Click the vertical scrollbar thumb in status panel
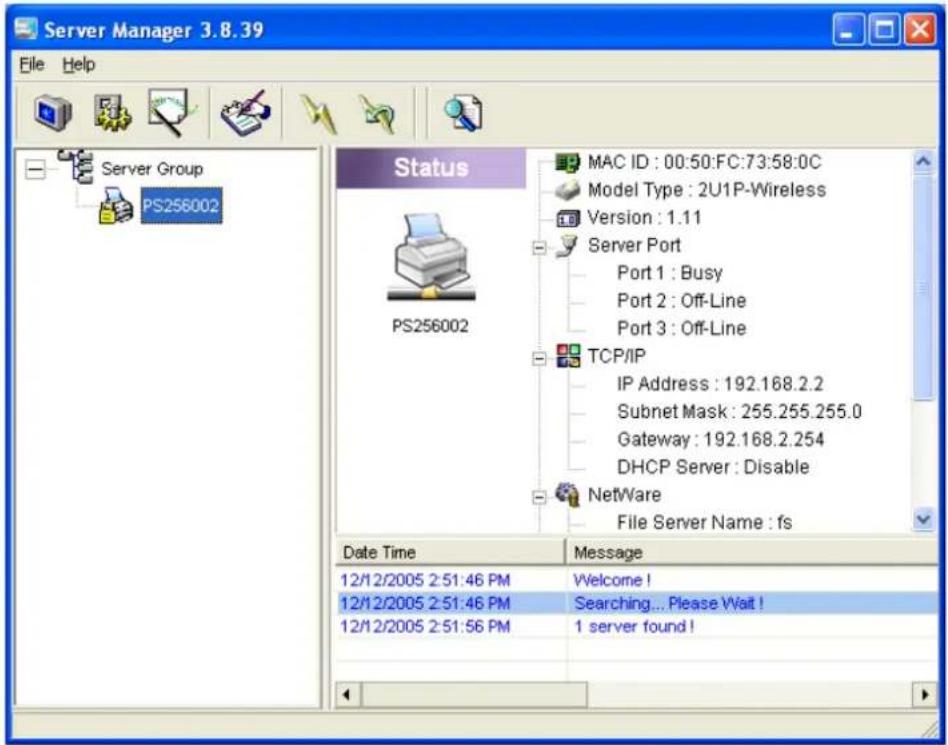The width and height of the screenshot is (948, 745). tap(923, 287)
